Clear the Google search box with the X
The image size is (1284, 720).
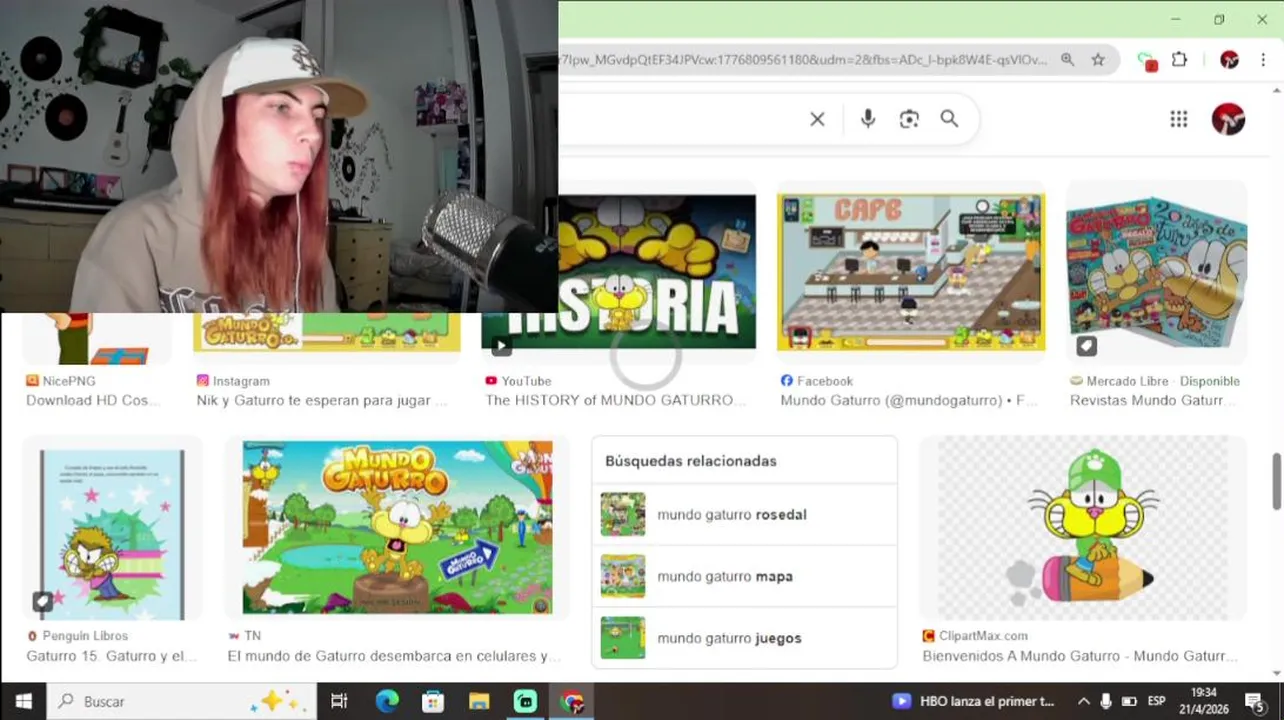(x=817, y=119)
